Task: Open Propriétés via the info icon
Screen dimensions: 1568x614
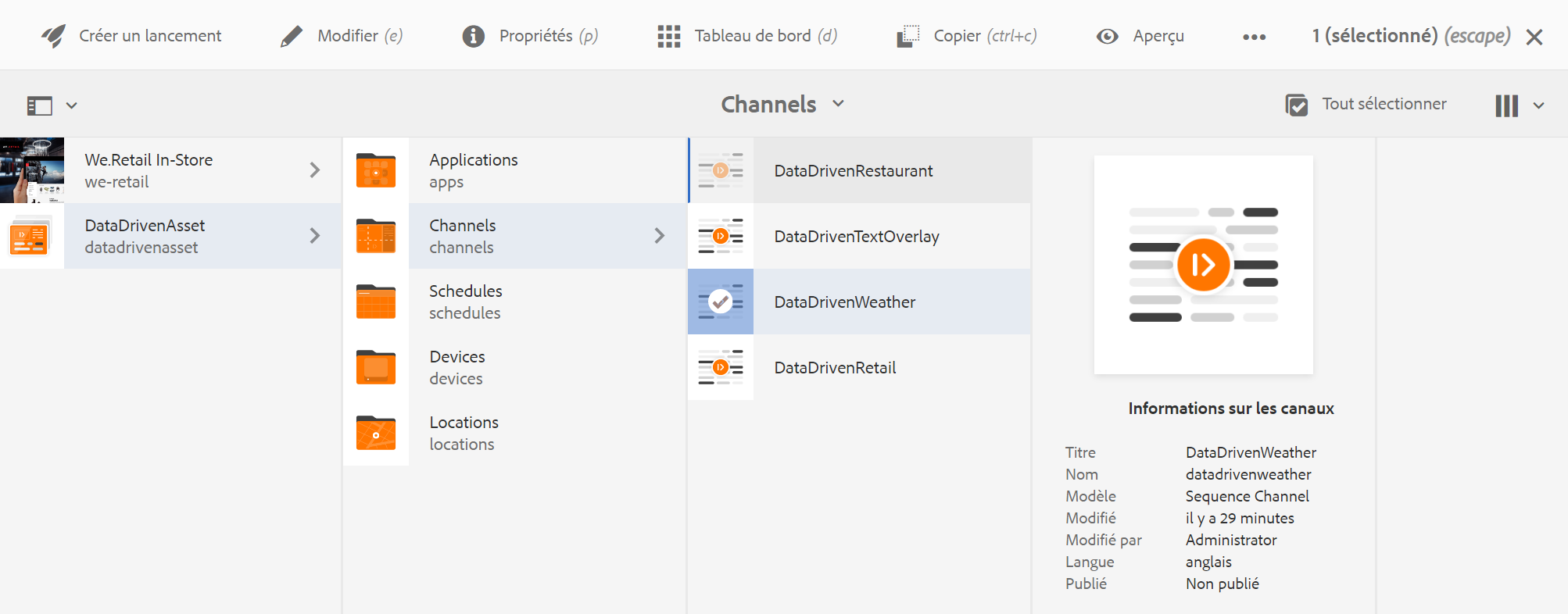Action: click(473, 36)
